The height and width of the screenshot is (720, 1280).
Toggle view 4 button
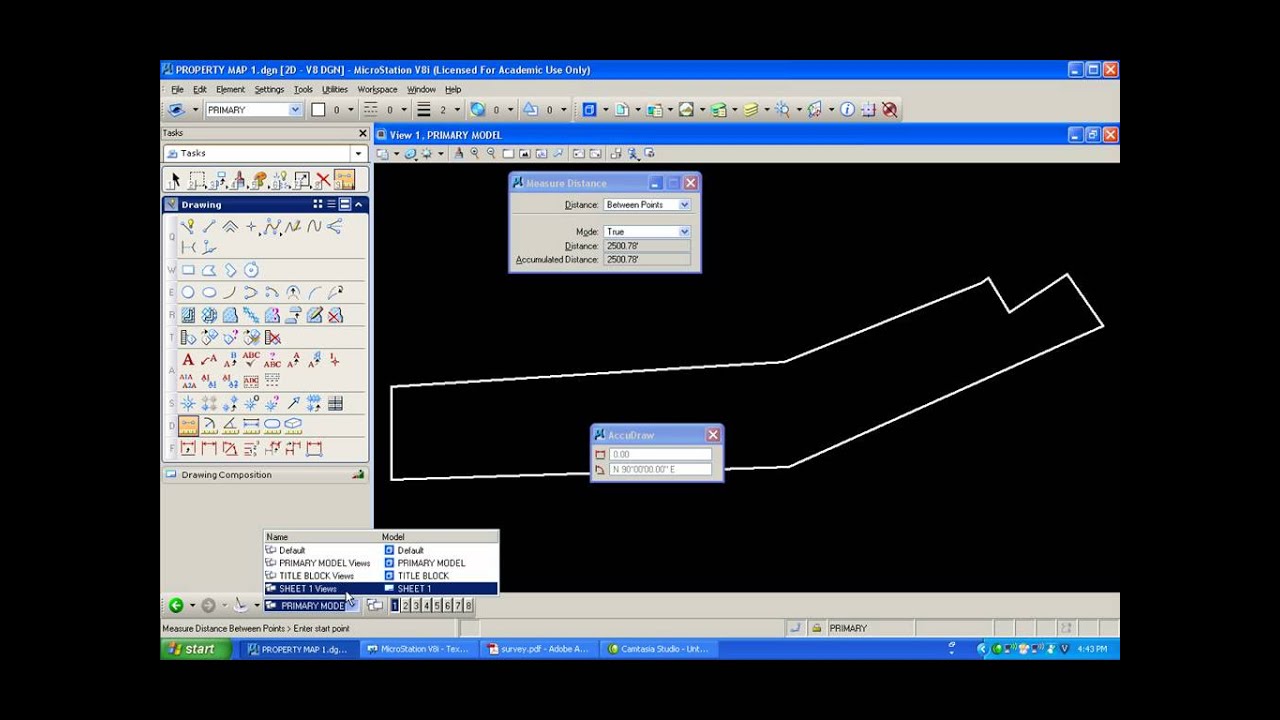[x=426, y=605]
